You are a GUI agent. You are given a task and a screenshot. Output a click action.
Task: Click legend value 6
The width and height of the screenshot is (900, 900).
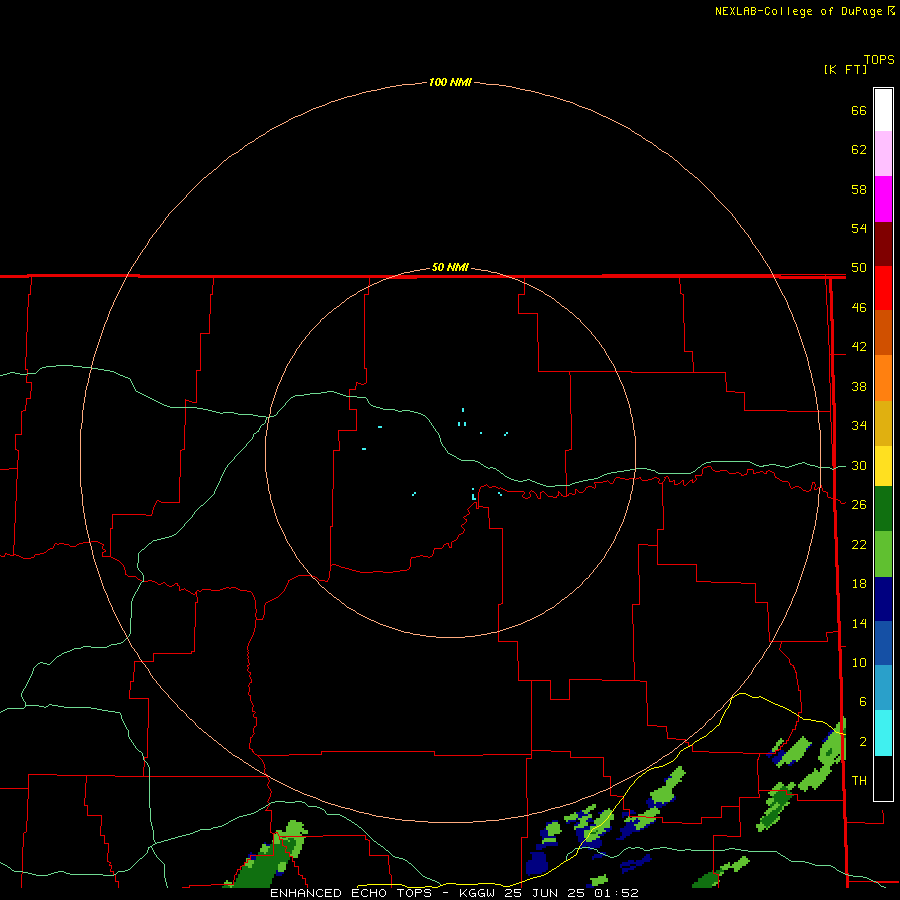tap(862, 702)
